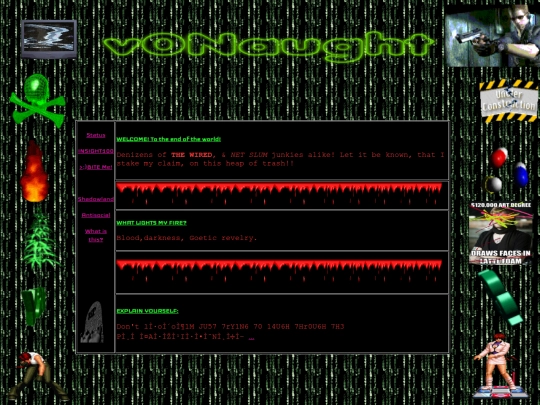Click the glowing VONaught title logo
Screen dimensions: 540x405
tap(268, 47)
